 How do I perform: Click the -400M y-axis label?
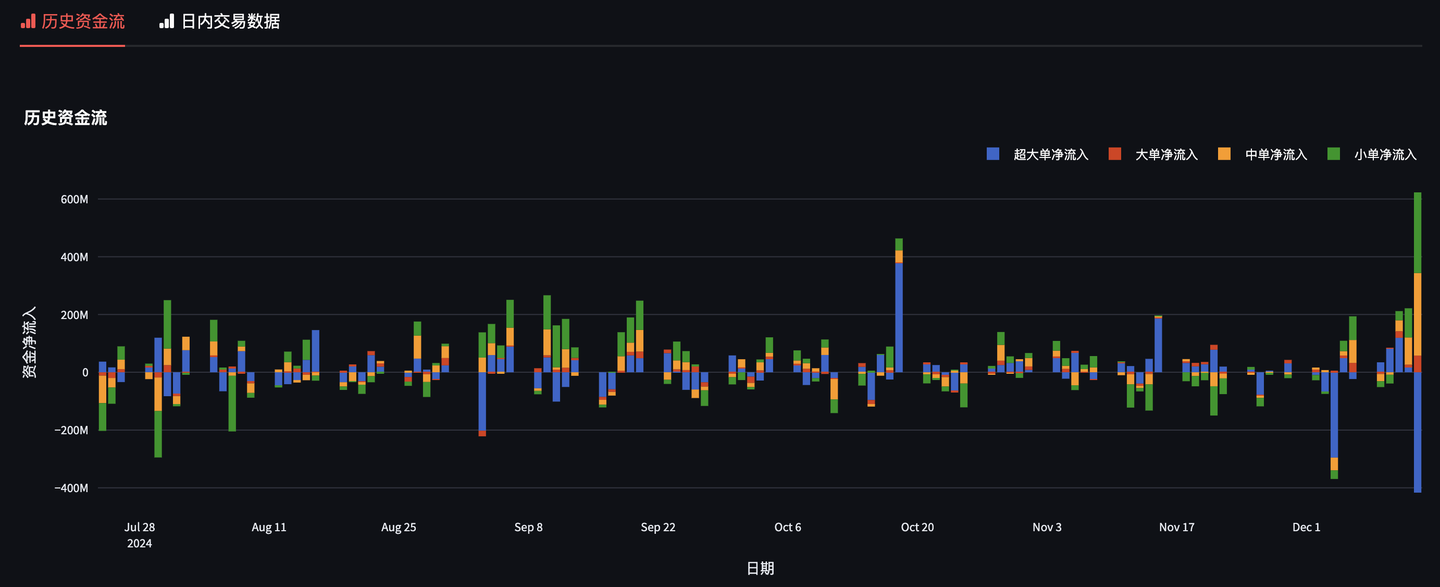click(72, 488)
